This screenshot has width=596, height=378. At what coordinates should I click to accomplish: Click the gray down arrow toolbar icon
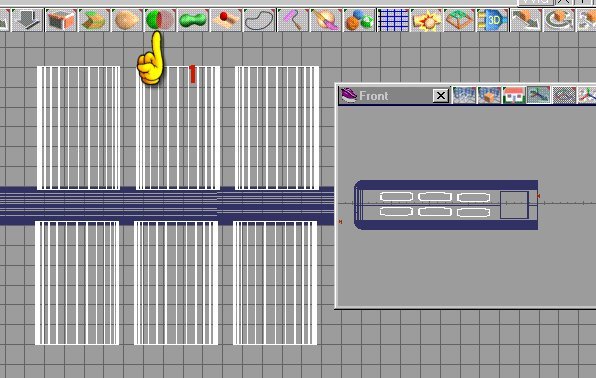(x=28, y=19)
